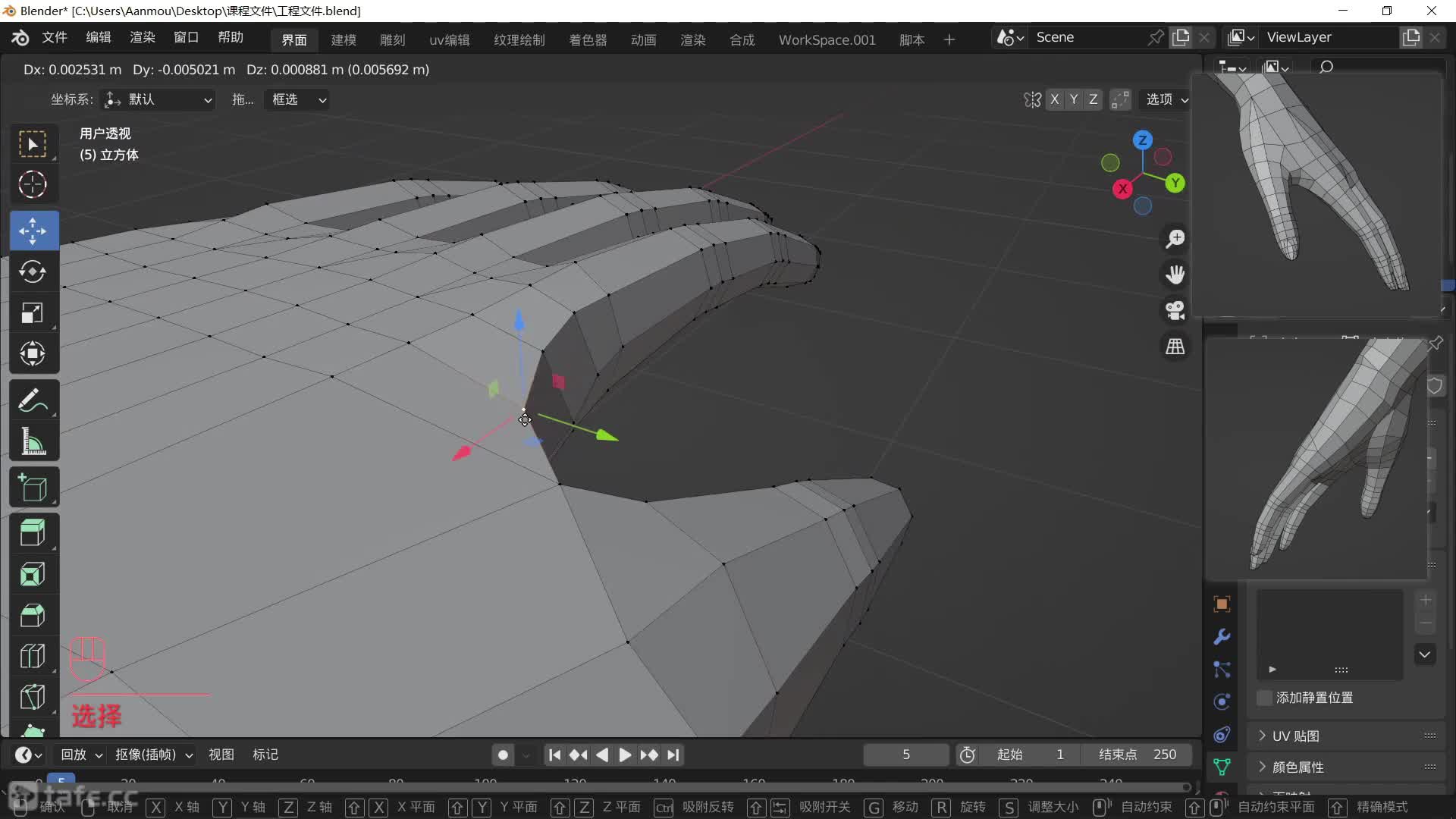Open the 编辑 menu
Viewport: 1456px width, 819px height.
99,37
